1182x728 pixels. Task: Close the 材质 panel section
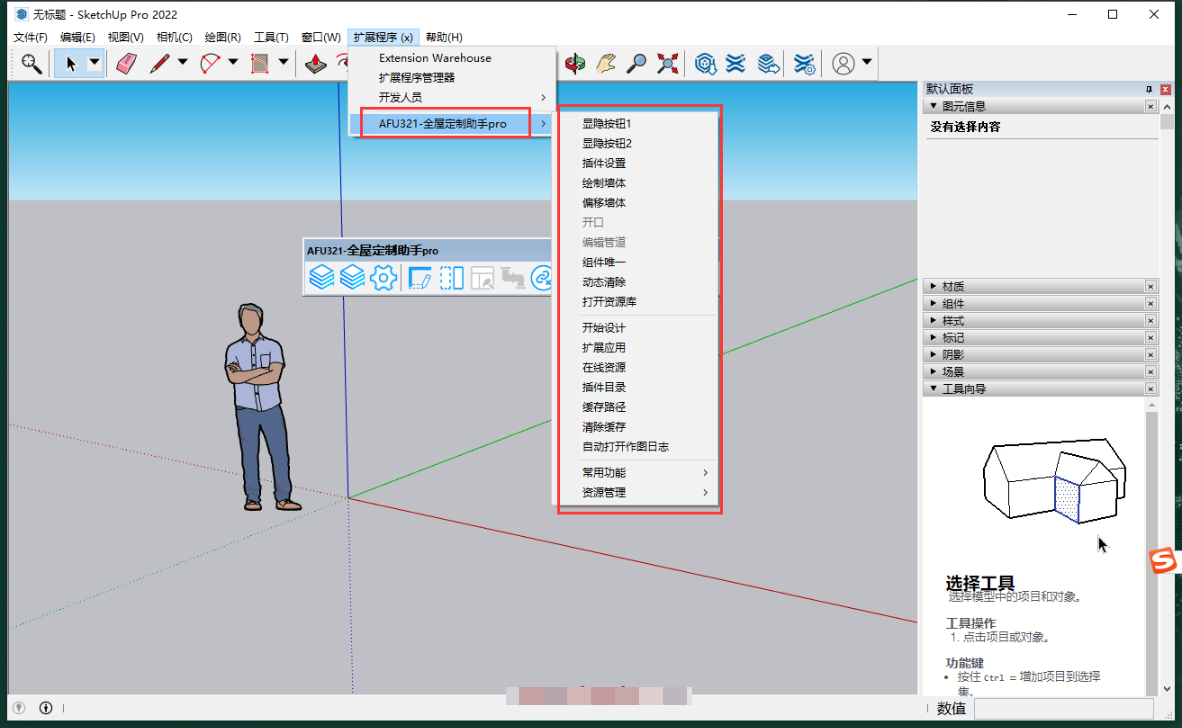(1150, 286)
